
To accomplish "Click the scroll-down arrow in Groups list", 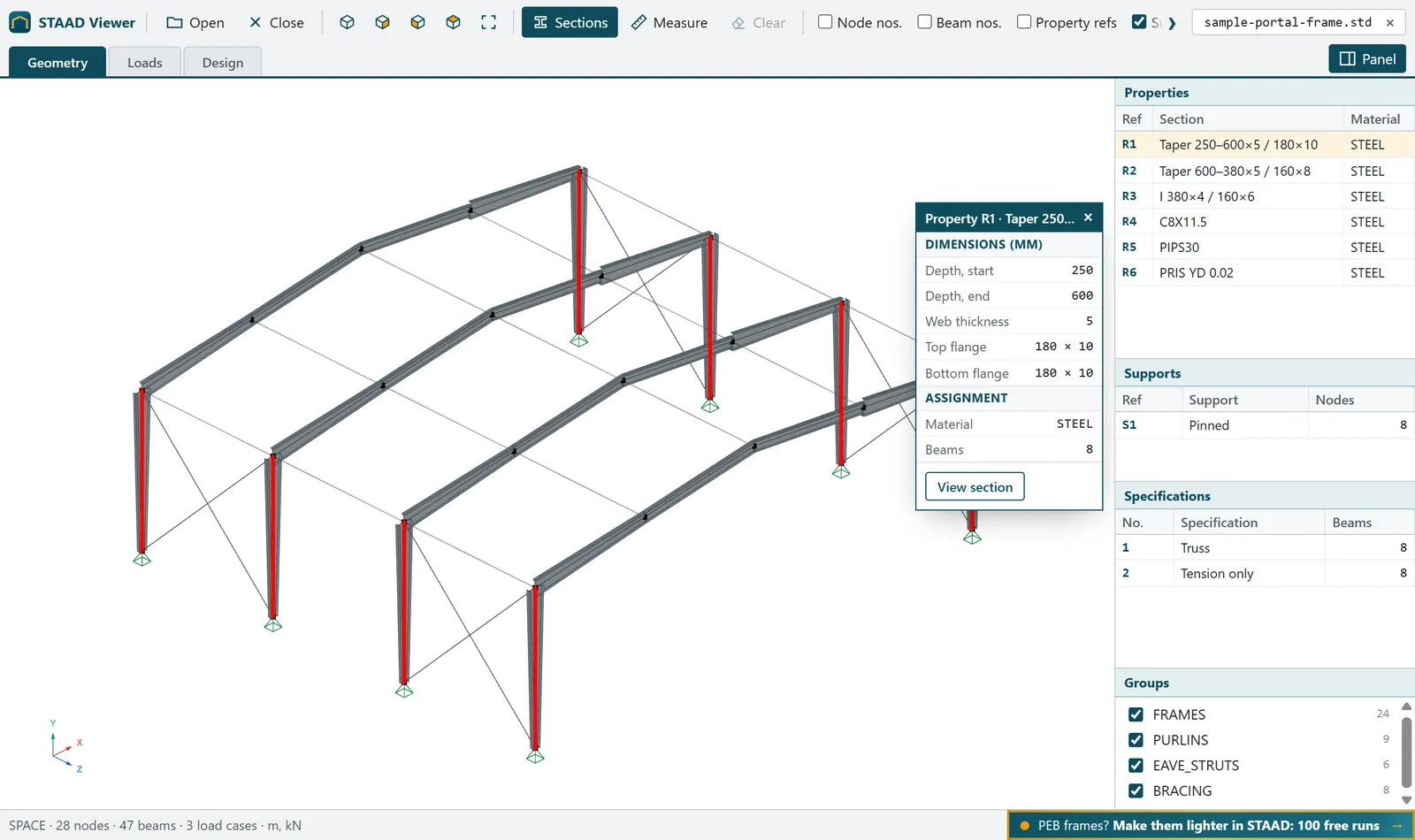I will coord(1406,800).
